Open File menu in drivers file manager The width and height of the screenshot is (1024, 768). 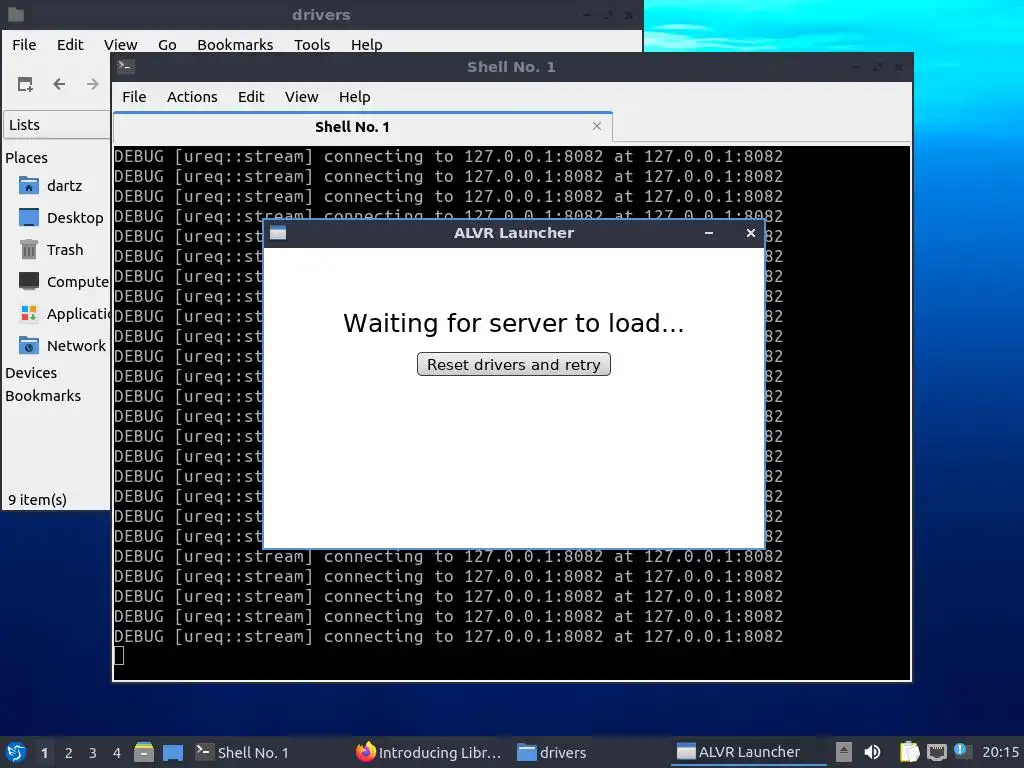pyautogui.click(x=24, y=44)
